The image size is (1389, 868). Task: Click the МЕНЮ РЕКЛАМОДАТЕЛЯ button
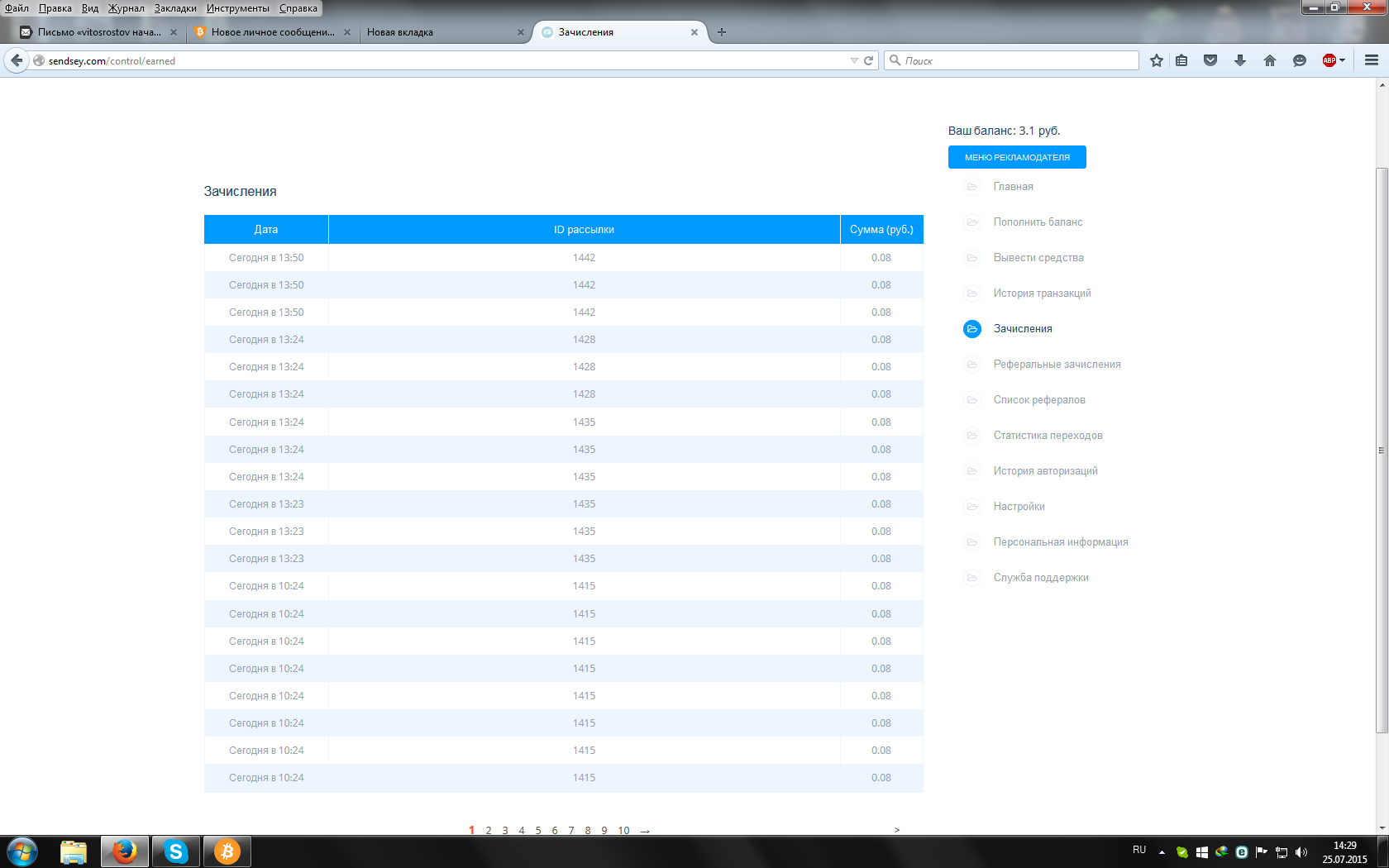click(x=1017, y=157)
